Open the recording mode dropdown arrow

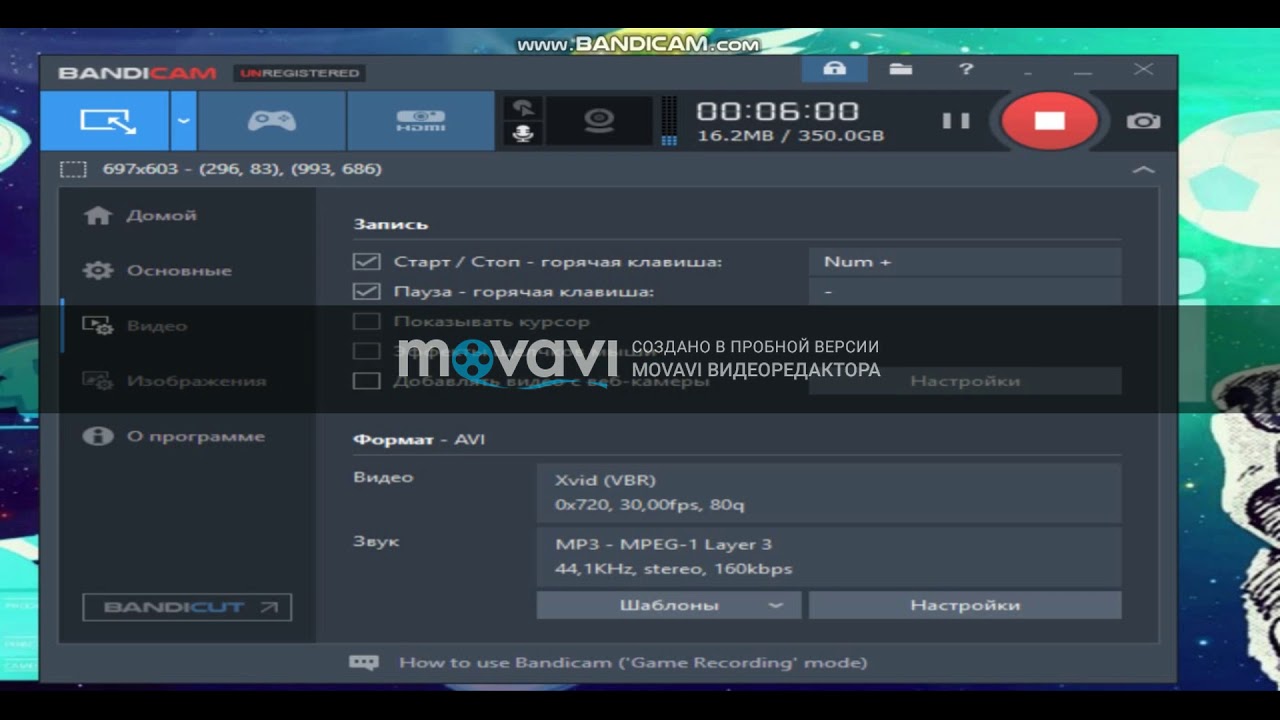[x=183, y=121]
